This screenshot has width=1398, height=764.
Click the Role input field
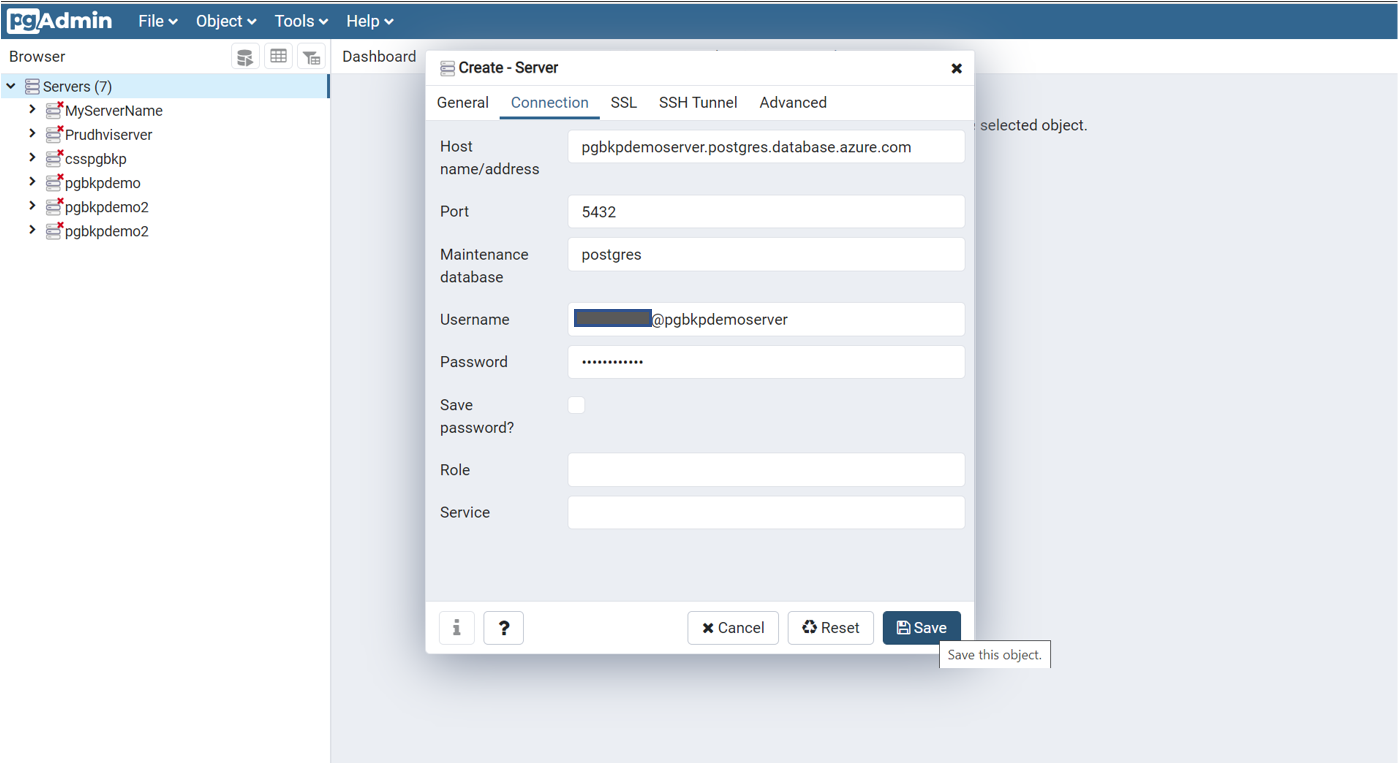[x=765, y=469]
